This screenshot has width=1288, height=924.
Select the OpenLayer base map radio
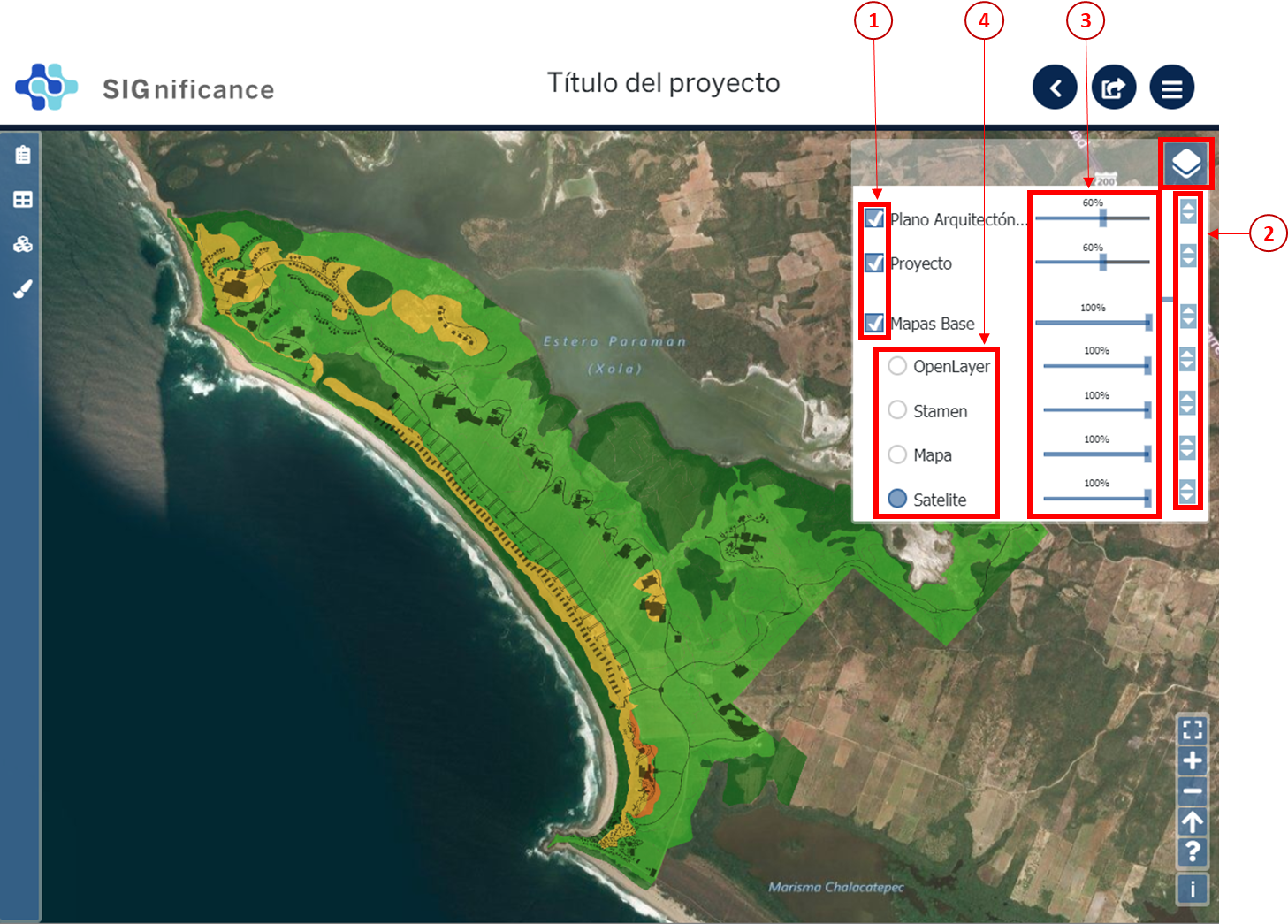coord(897,366)
